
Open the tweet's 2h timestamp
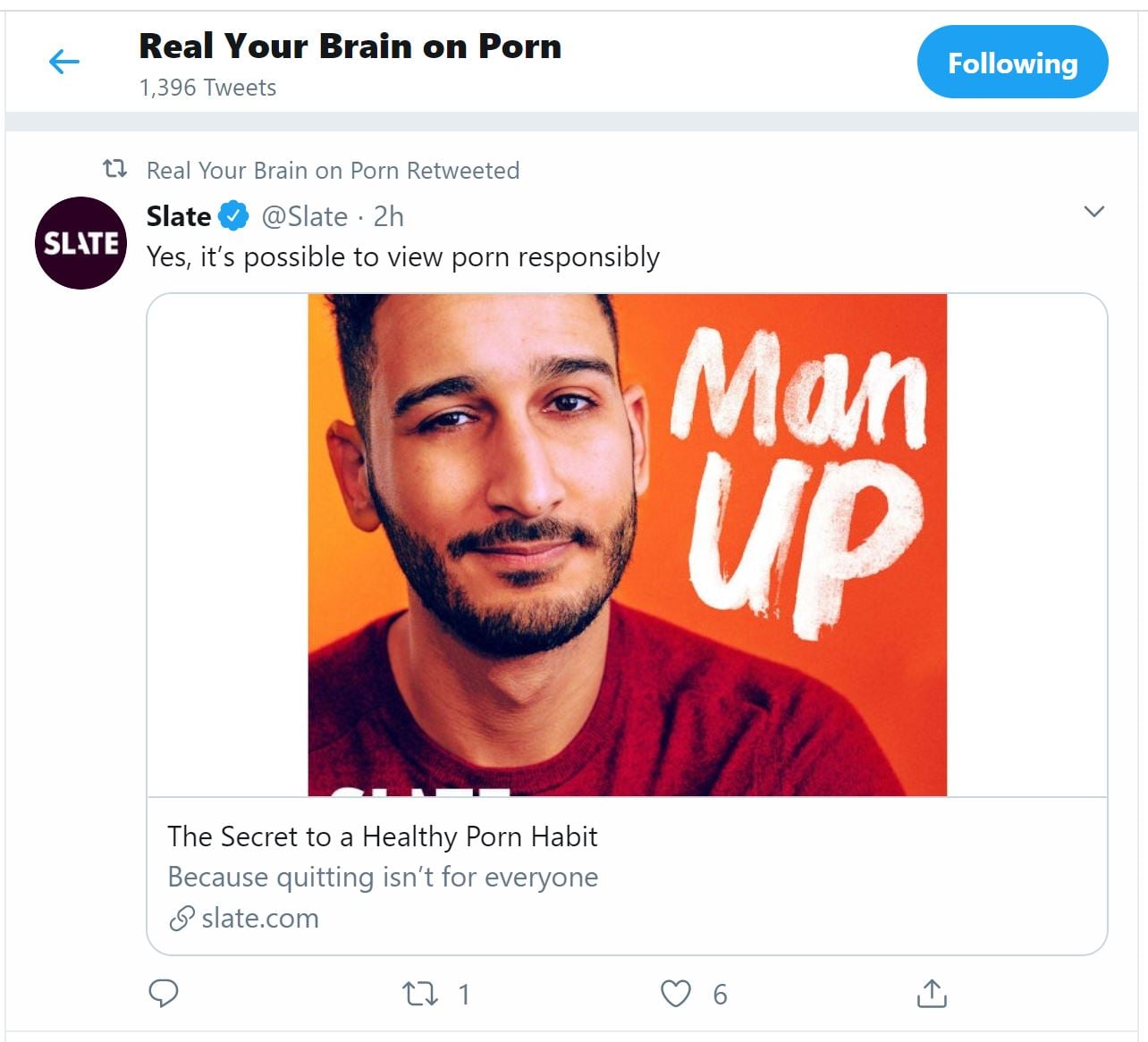tap(389, 216)
